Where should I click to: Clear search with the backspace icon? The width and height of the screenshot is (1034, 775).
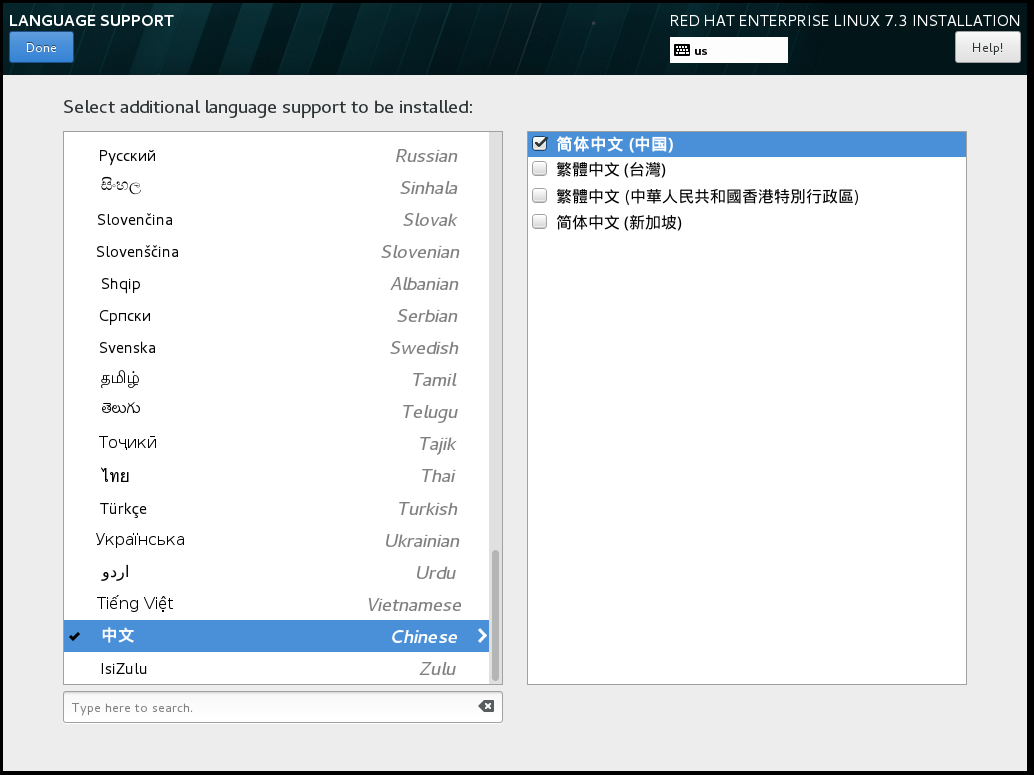click(x=486, y=706)
